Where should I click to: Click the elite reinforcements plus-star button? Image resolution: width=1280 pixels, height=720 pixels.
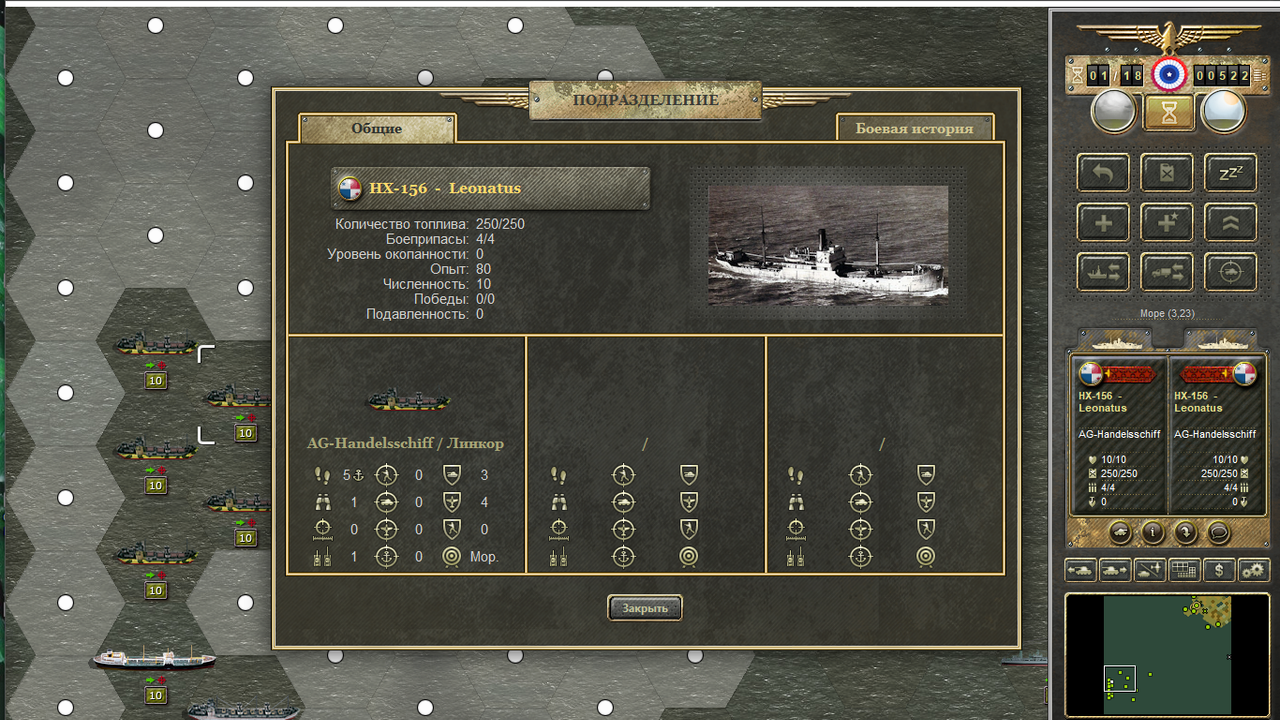(1166, 222)
